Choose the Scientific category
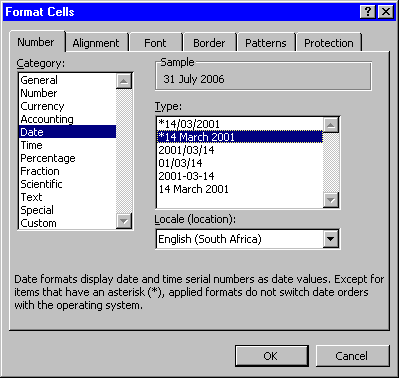This screenshot has width=399, height=378. 68,184
